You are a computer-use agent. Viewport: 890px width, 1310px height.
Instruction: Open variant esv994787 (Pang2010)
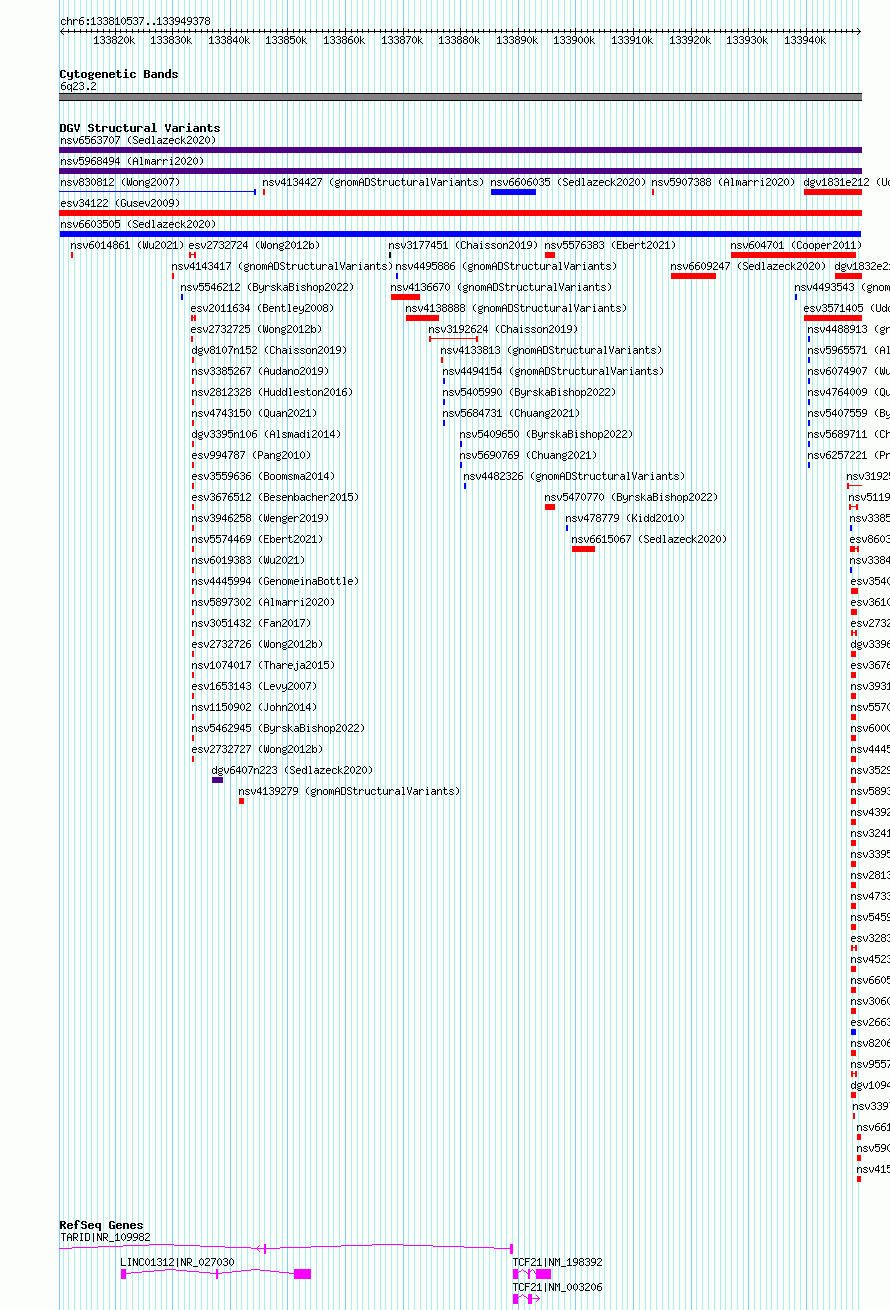pos(251,455)
